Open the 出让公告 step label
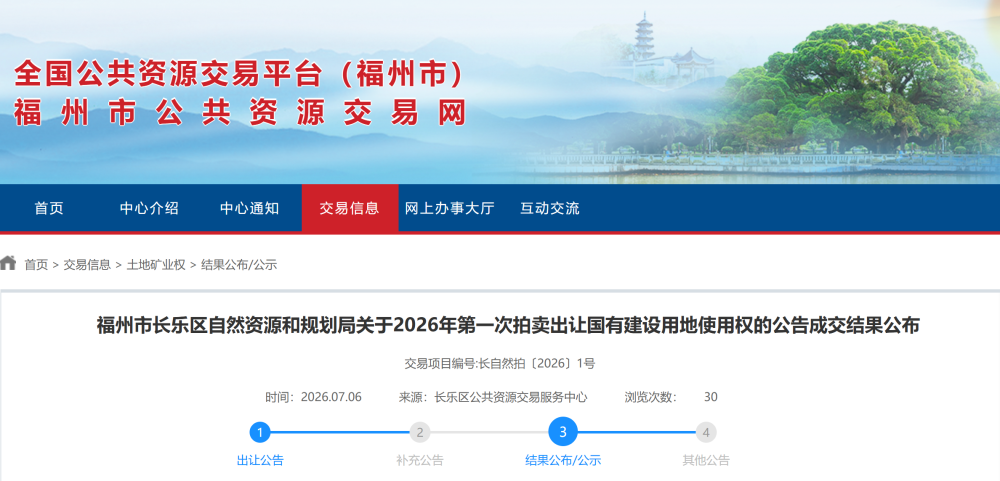The width and height of the screenshot is (1000, 481). coord(260,461)
